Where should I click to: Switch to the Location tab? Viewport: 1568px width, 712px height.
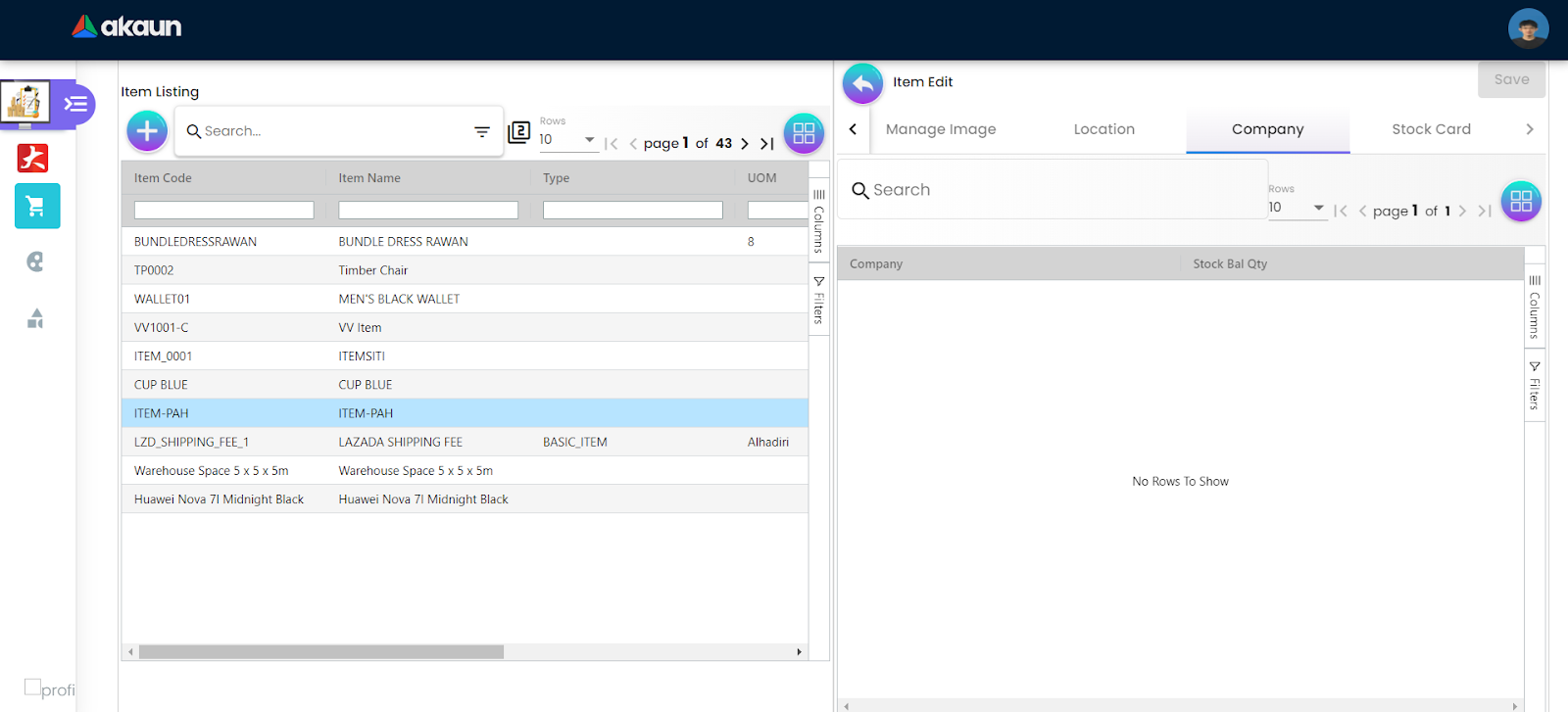coord(1103,129)
